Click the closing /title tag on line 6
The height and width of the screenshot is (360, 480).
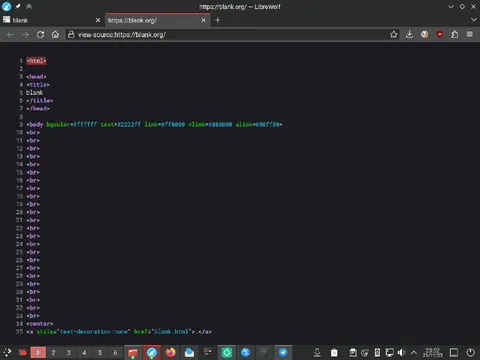click(x=40, y=101)
